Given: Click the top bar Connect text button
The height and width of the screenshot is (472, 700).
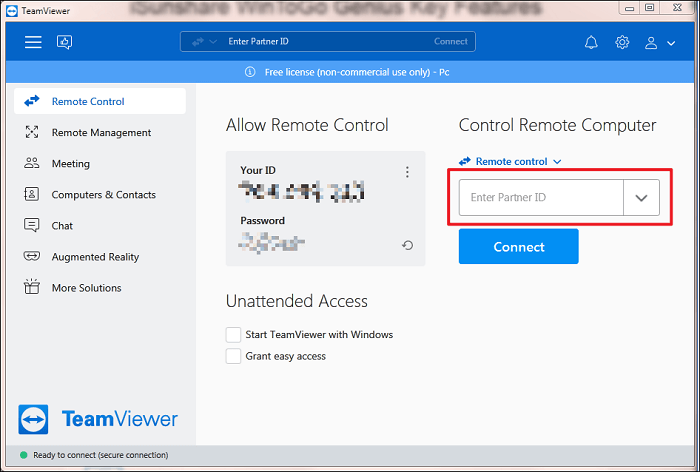Looking at the screenshot, I should pos(450,42).
